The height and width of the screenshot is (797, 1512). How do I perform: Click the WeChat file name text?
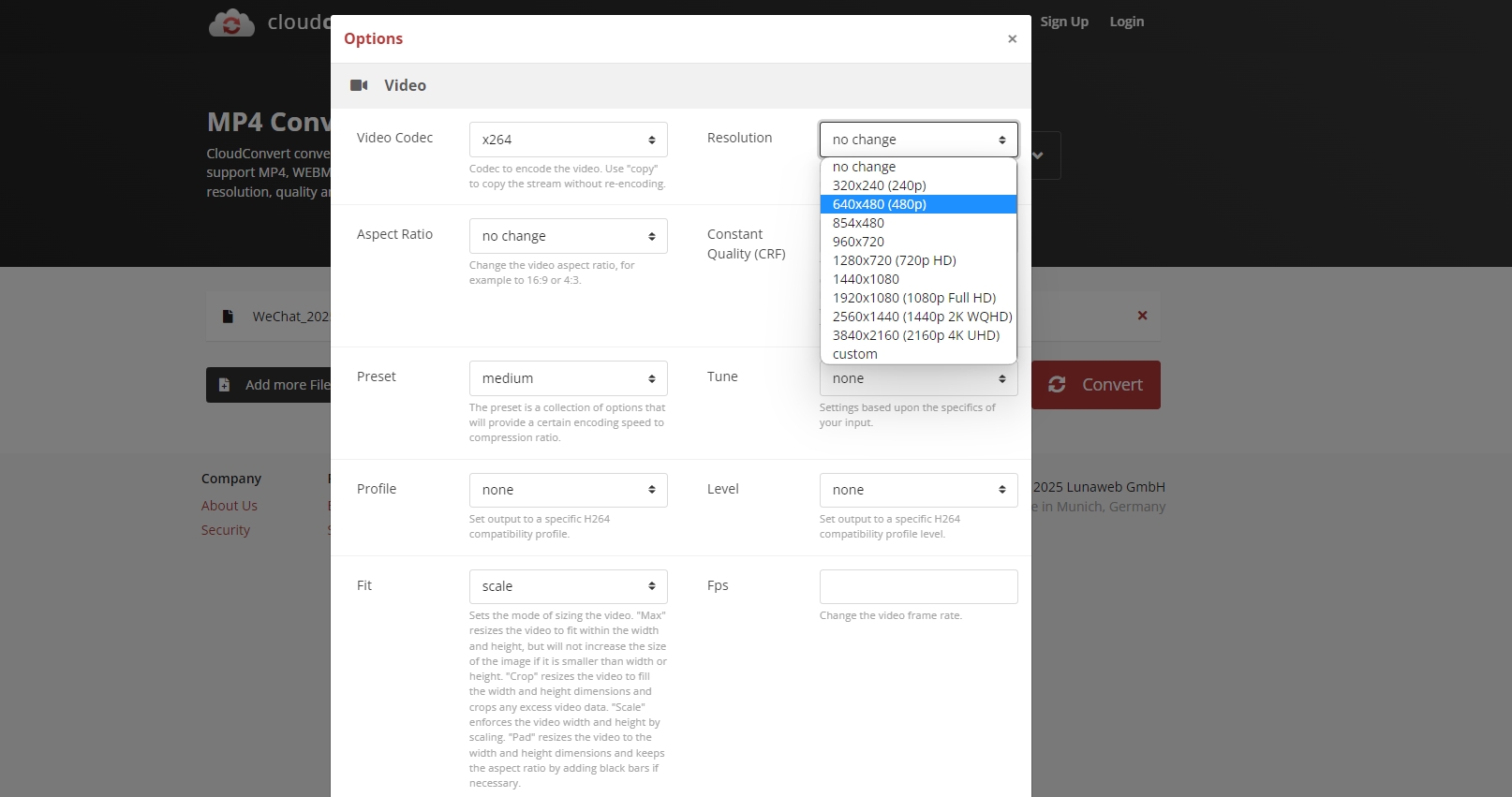point(291,317)
